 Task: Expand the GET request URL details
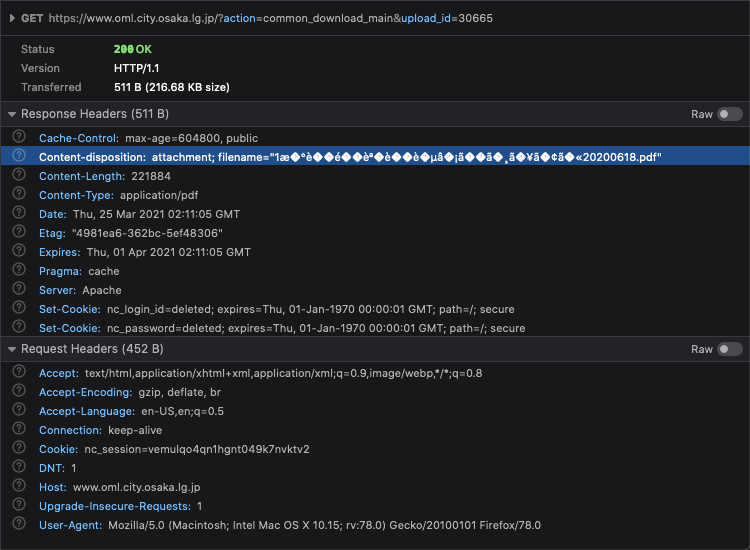tap(11, 18)
